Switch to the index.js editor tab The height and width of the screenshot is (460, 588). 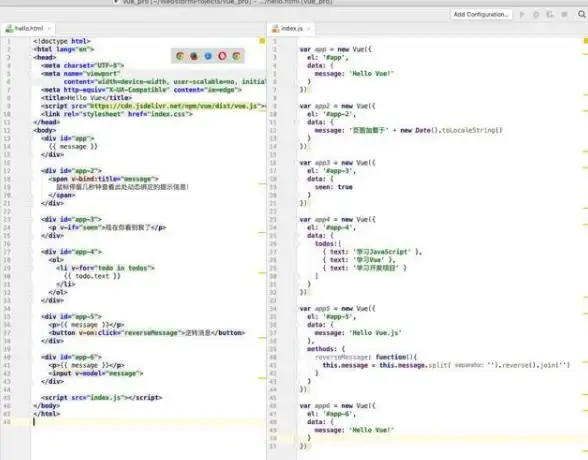291,28
